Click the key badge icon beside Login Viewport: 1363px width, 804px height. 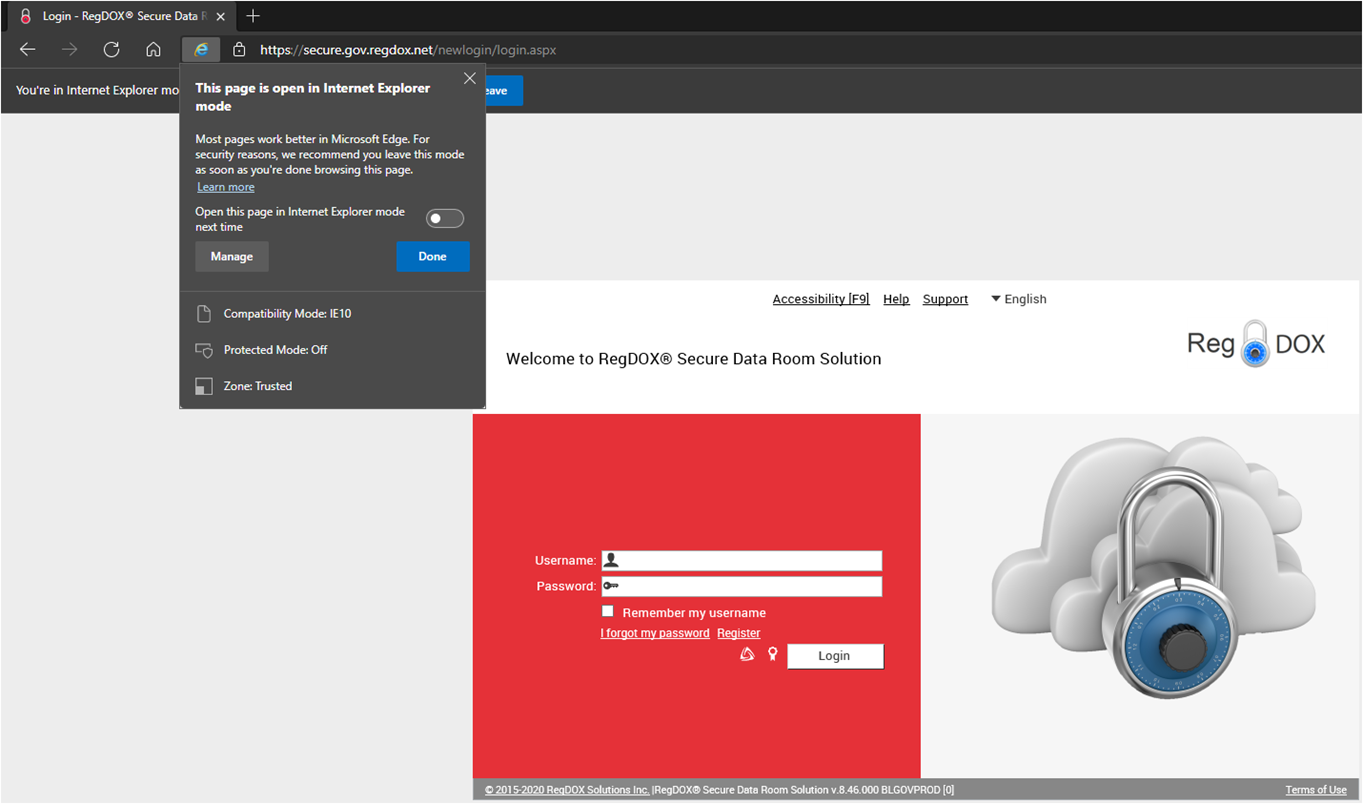tap(772, 655)
